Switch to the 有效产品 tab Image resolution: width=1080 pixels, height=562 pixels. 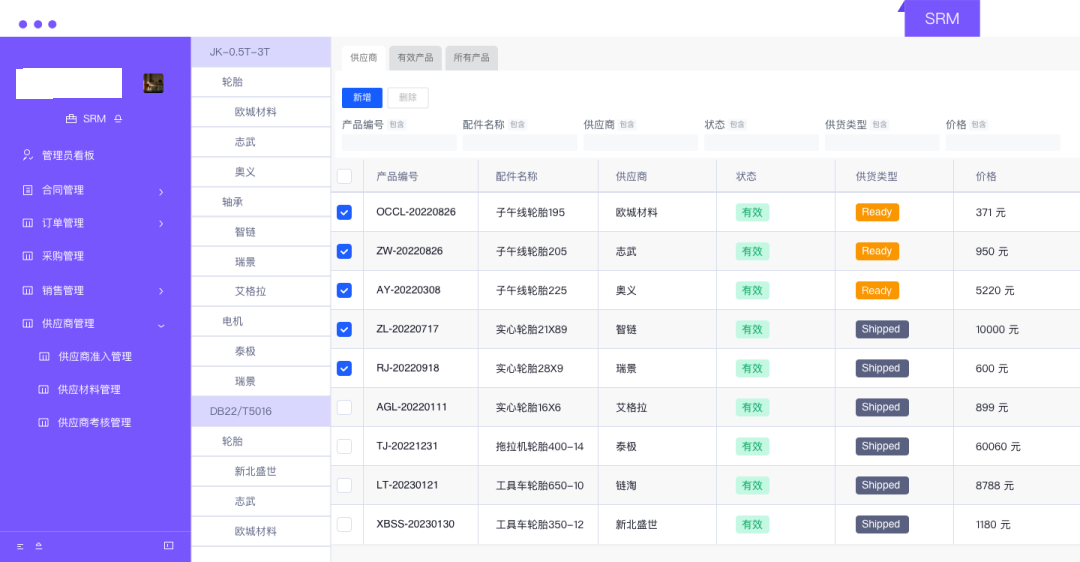[415, 58]
